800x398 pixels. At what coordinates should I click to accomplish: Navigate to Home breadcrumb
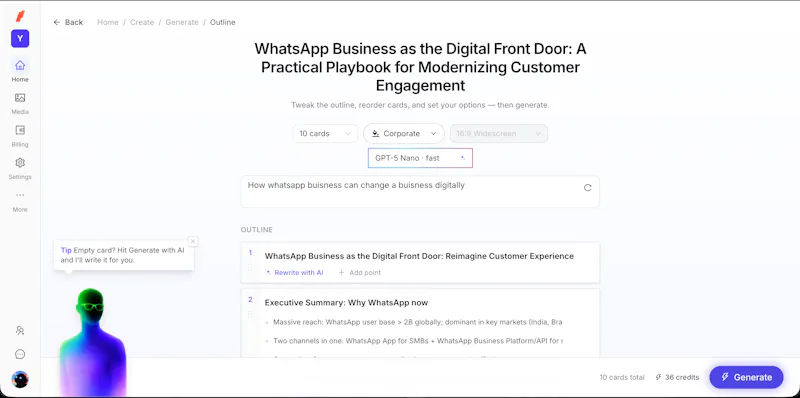[108, 22]
